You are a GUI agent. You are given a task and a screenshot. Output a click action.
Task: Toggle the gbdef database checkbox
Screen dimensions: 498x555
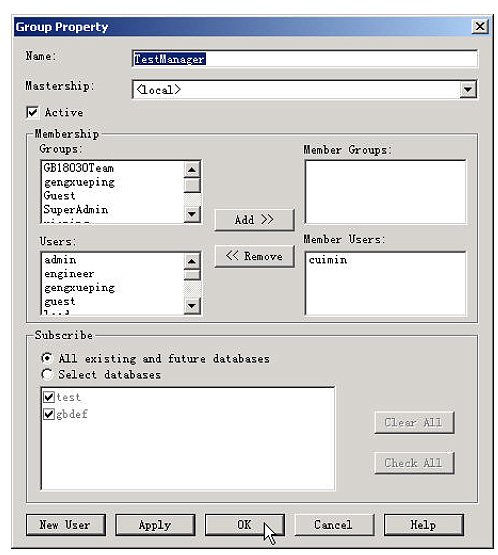click(x=48, y=414)
